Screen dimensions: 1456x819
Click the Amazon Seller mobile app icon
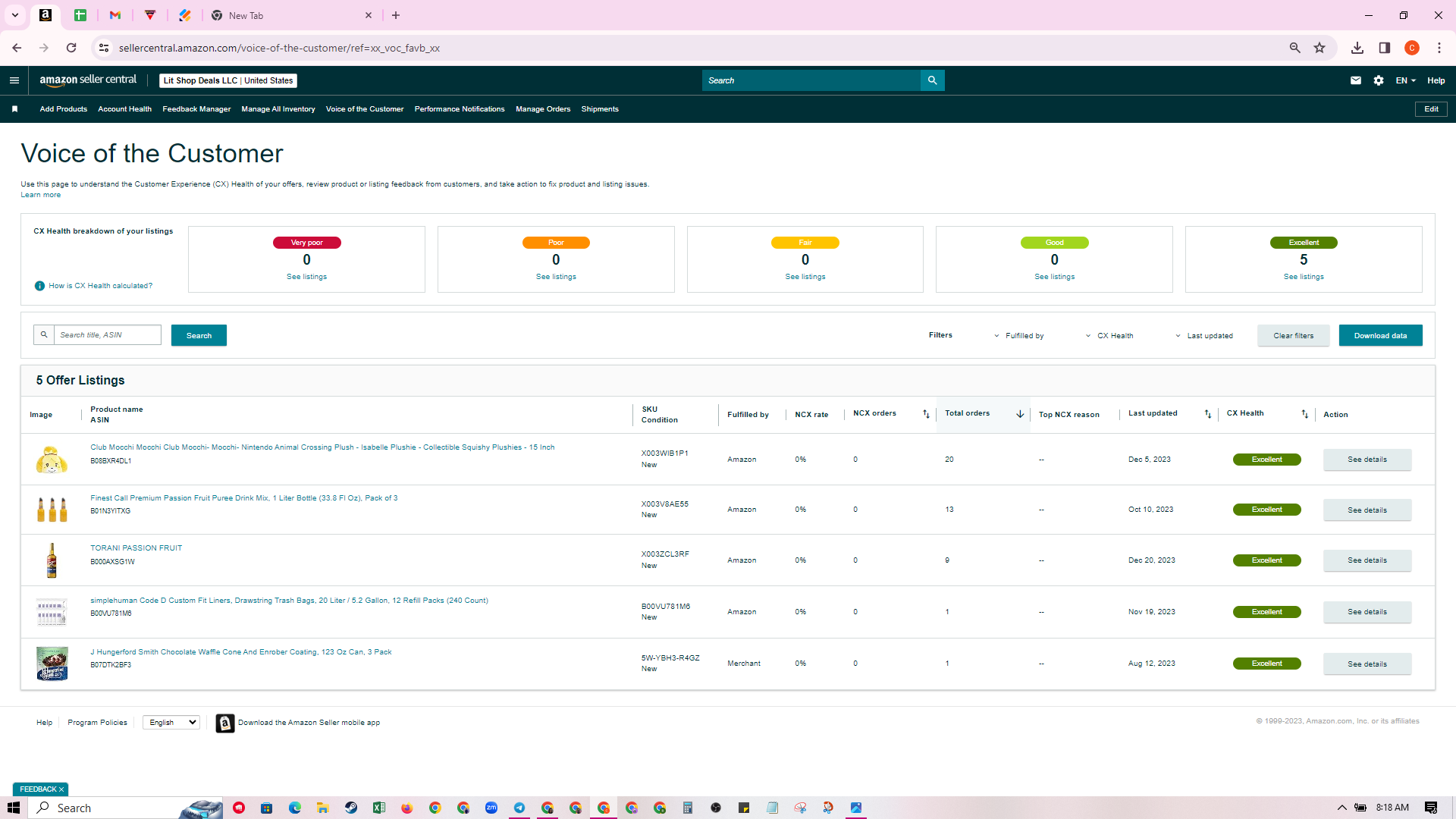pyautogui.click(x=225, y=723)
